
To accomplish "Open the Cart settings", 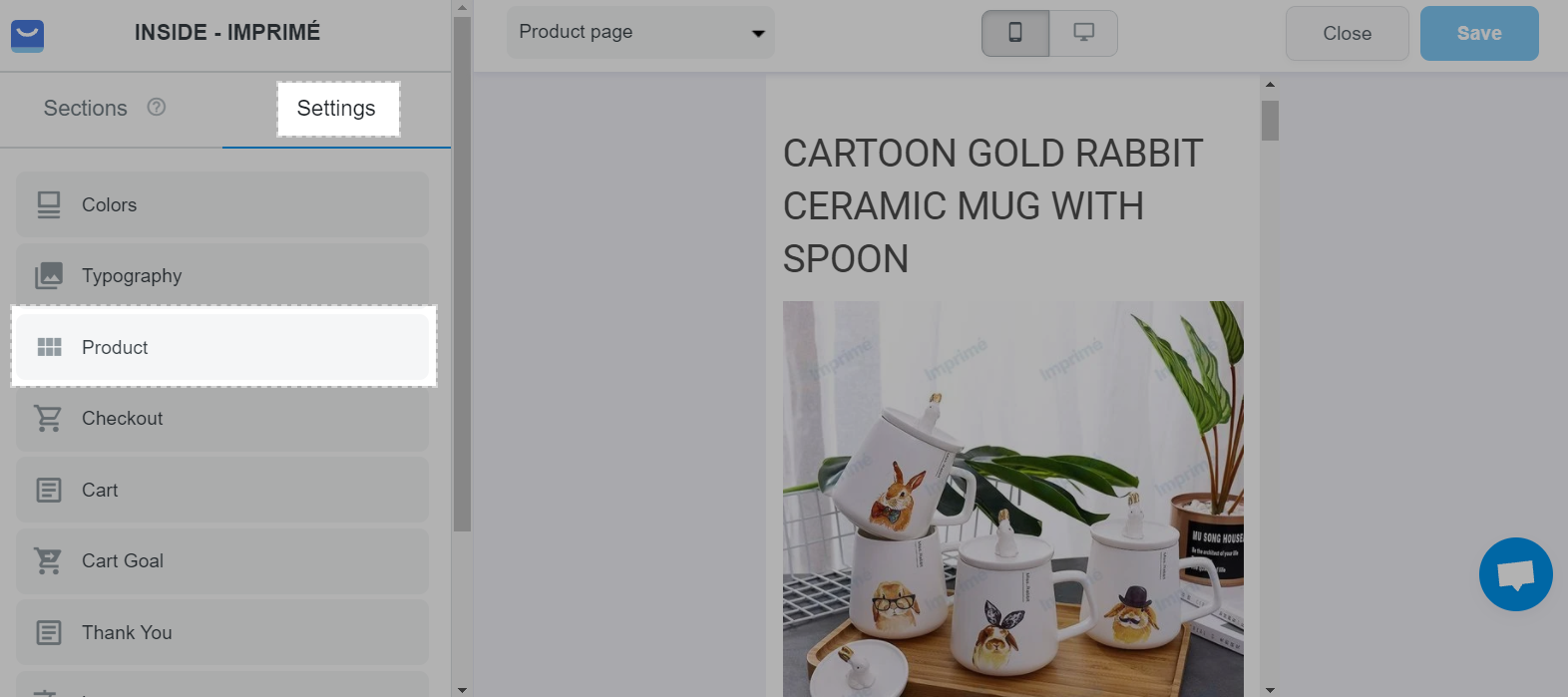I will coord(222,490).
